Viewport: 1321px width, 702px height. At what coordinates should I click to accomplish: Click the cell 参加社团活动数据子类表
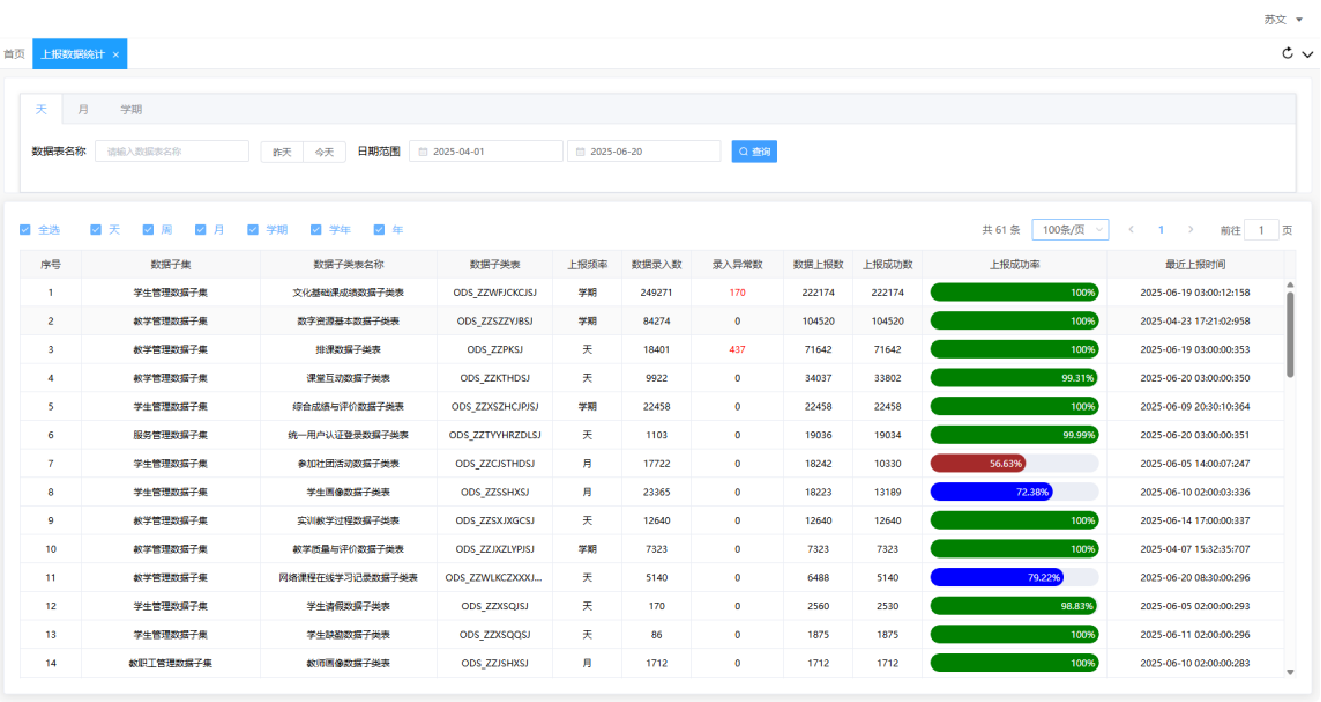point(348,464)
